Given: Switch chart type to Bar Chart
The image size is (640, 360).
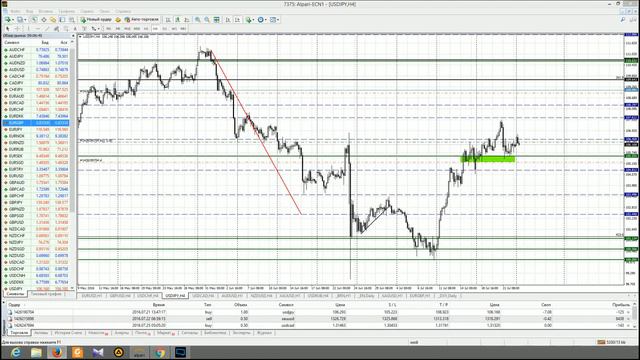Looking at the screenshot, I should (x=168, y=20).
